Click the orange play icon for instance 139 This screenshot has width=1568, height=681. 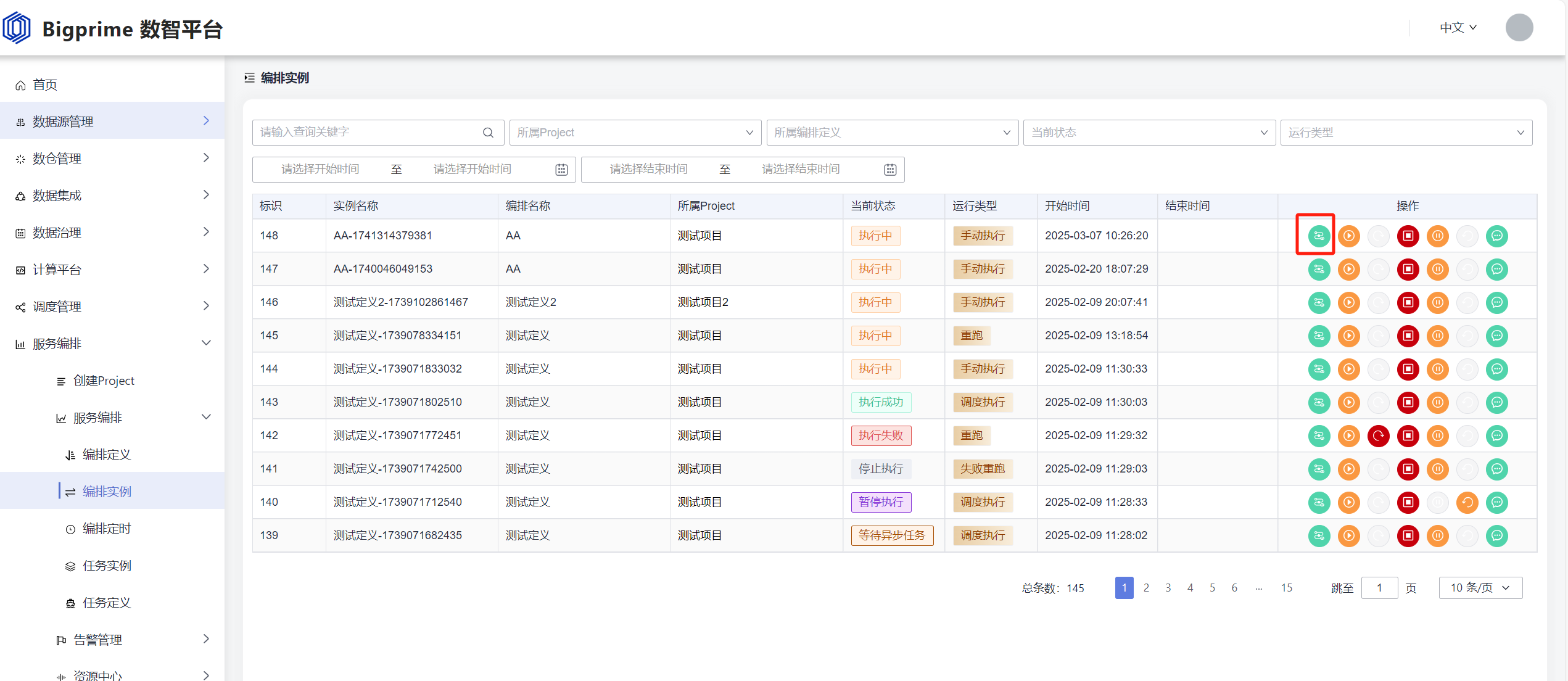pos(1348,535)
